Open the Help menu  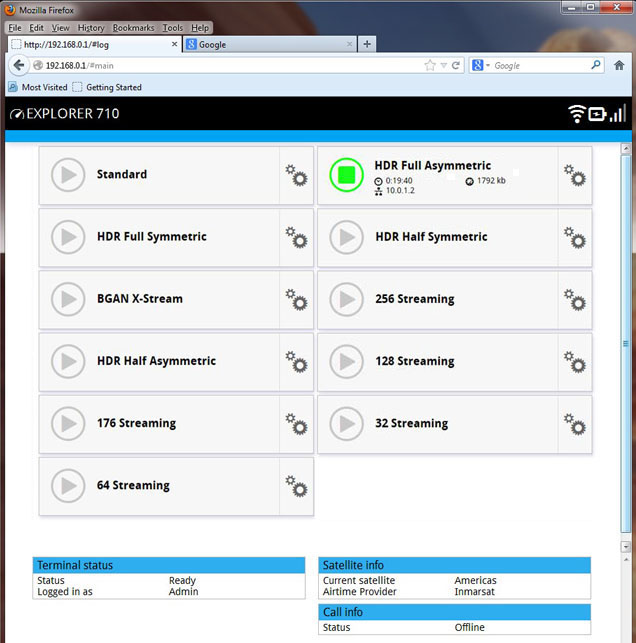(200, 28)
